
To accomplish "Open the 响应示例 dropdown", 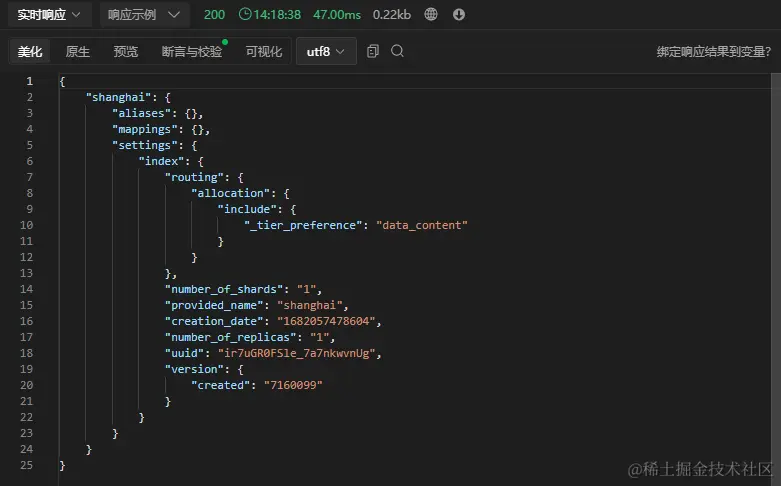I will point(144,14).
